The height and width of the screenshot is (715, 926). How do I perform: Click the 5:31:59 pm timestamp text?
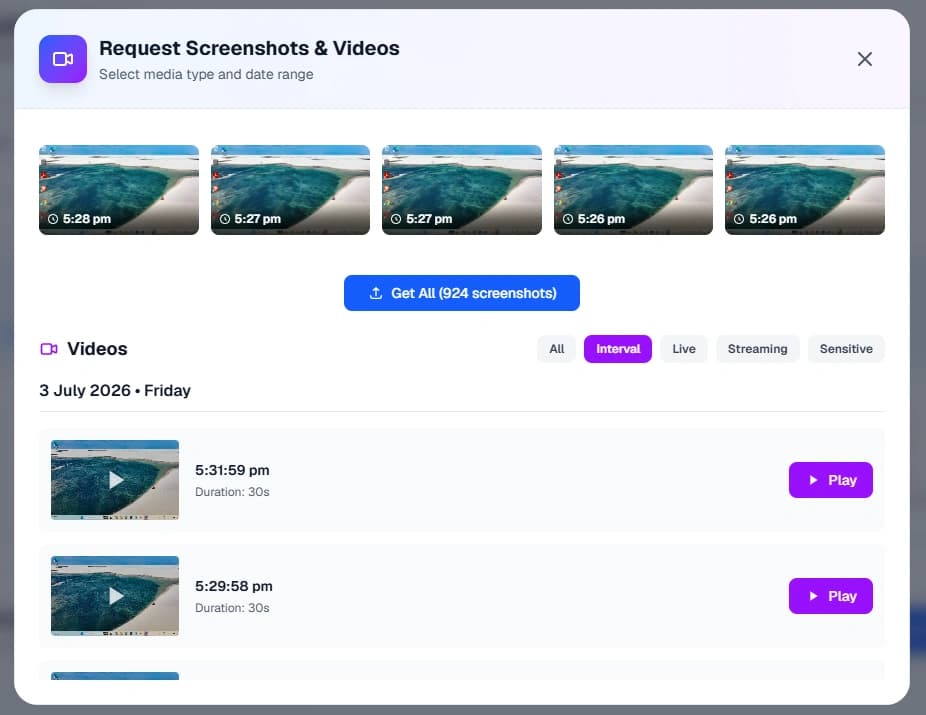[x=232, y=470]
